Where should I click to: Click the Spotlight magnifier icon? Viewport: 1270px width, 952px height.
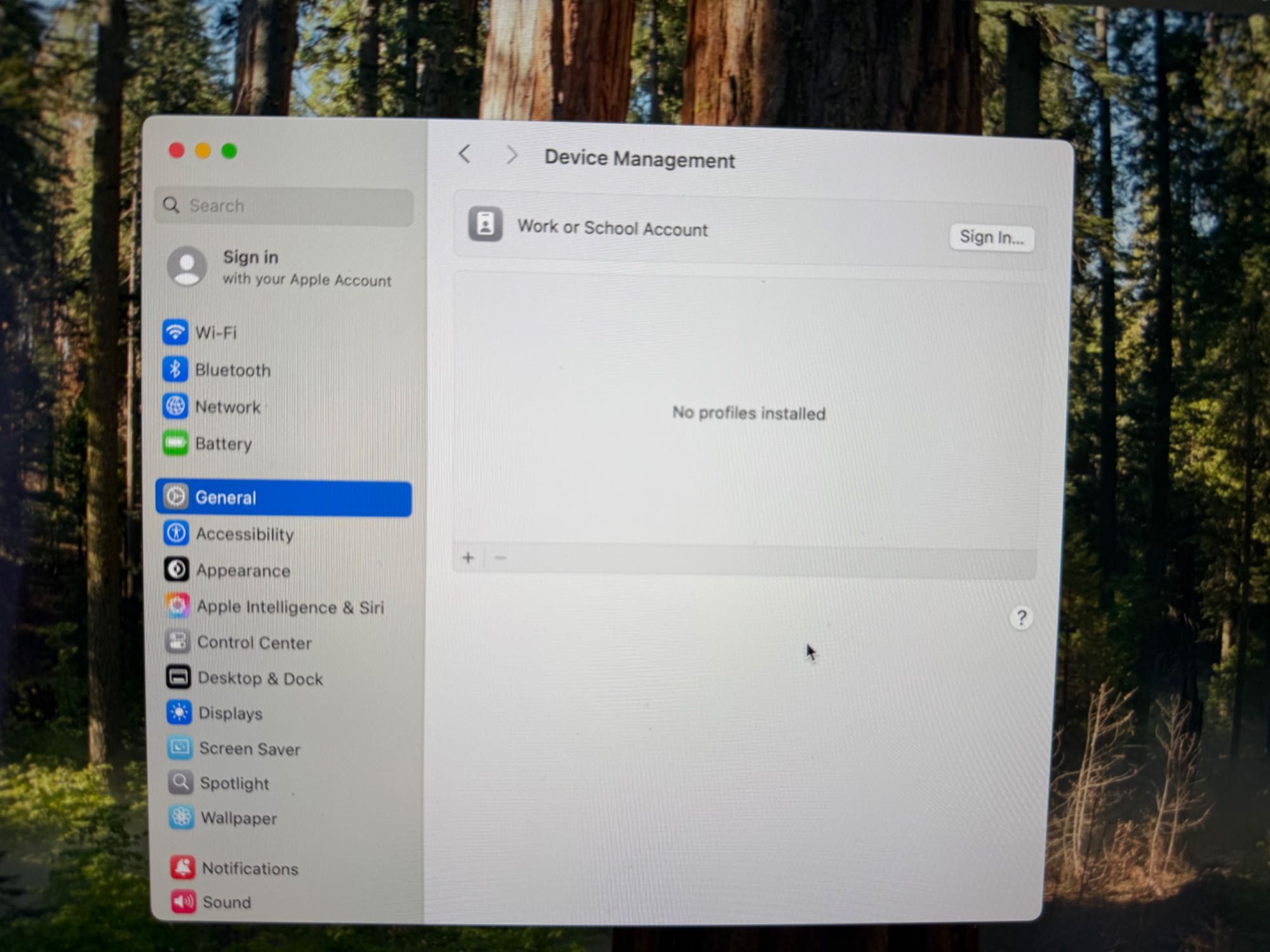(180, 783)
